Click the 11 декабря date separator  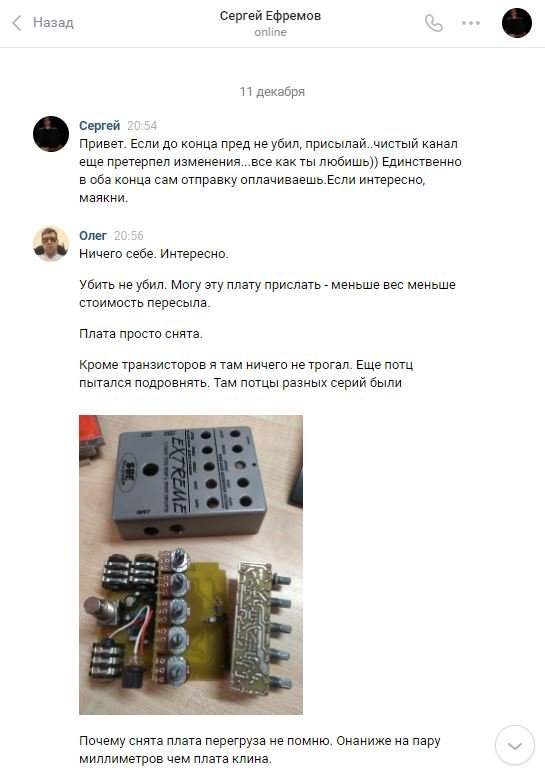coord(272,92)
